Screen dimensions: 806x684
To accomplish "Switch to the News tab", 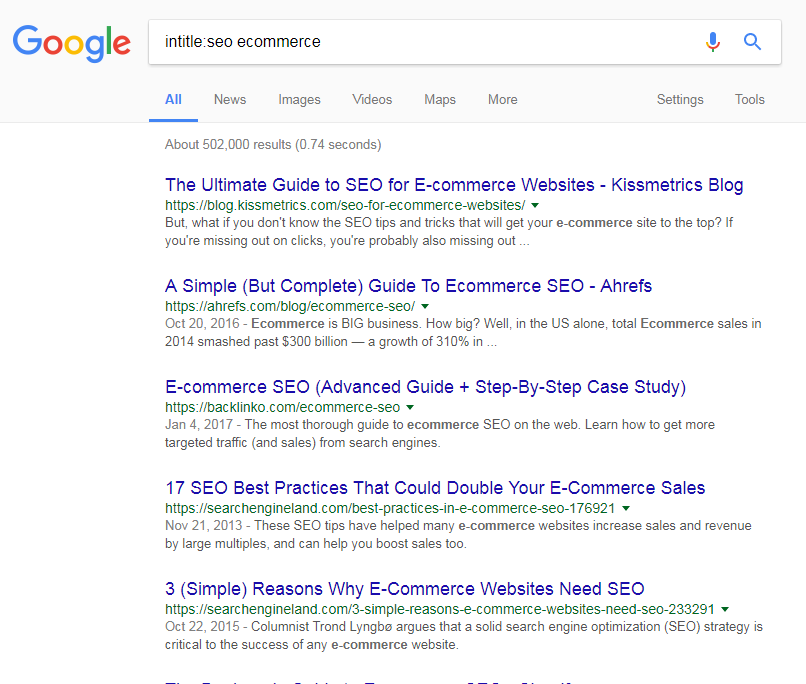I will pyautogui.click(x=230, y=100).
